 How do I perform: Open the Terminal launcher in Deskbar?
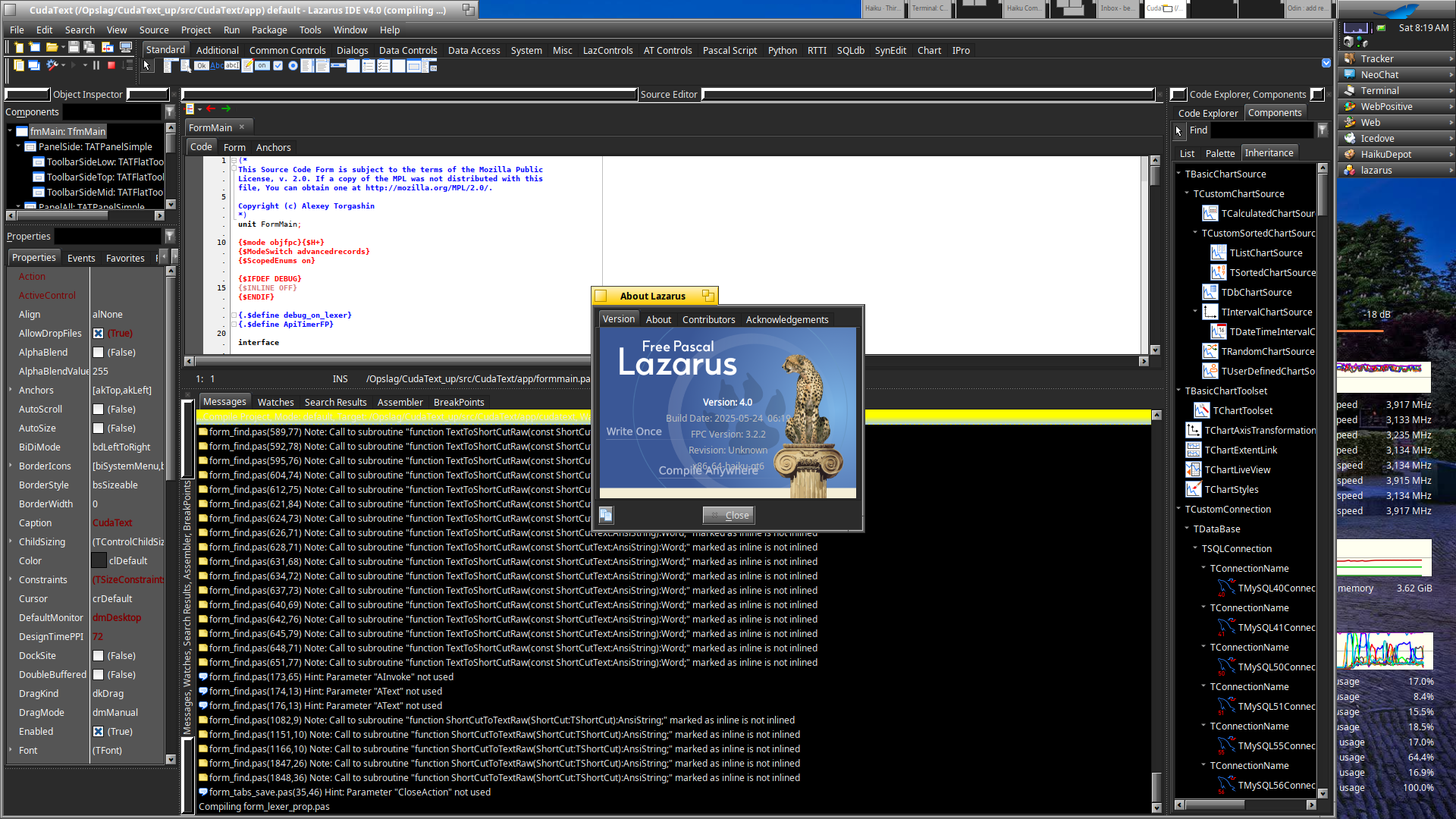click(x=1379, y=90)
